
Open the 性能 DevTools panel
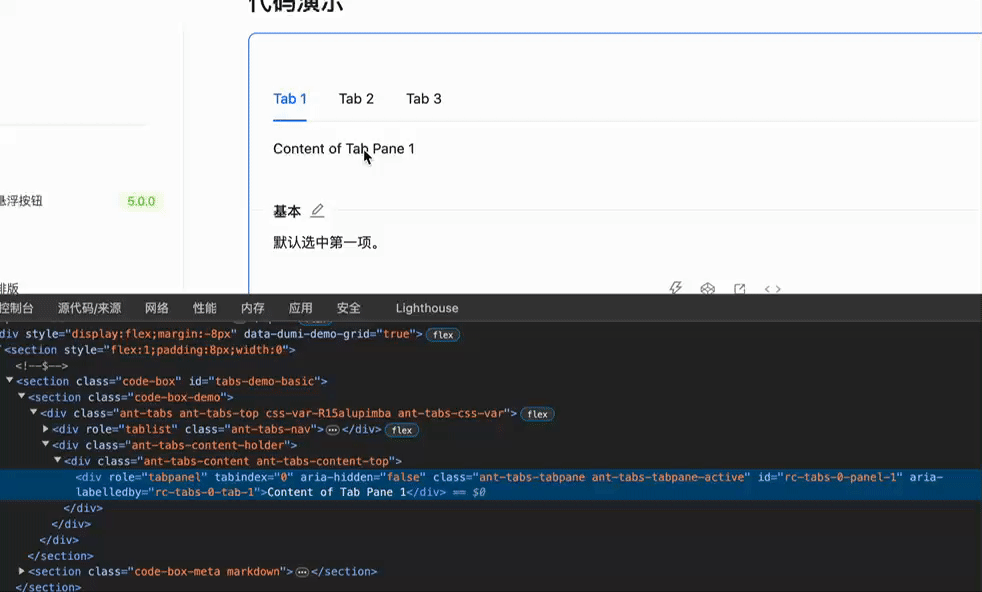tap(205, 308)
